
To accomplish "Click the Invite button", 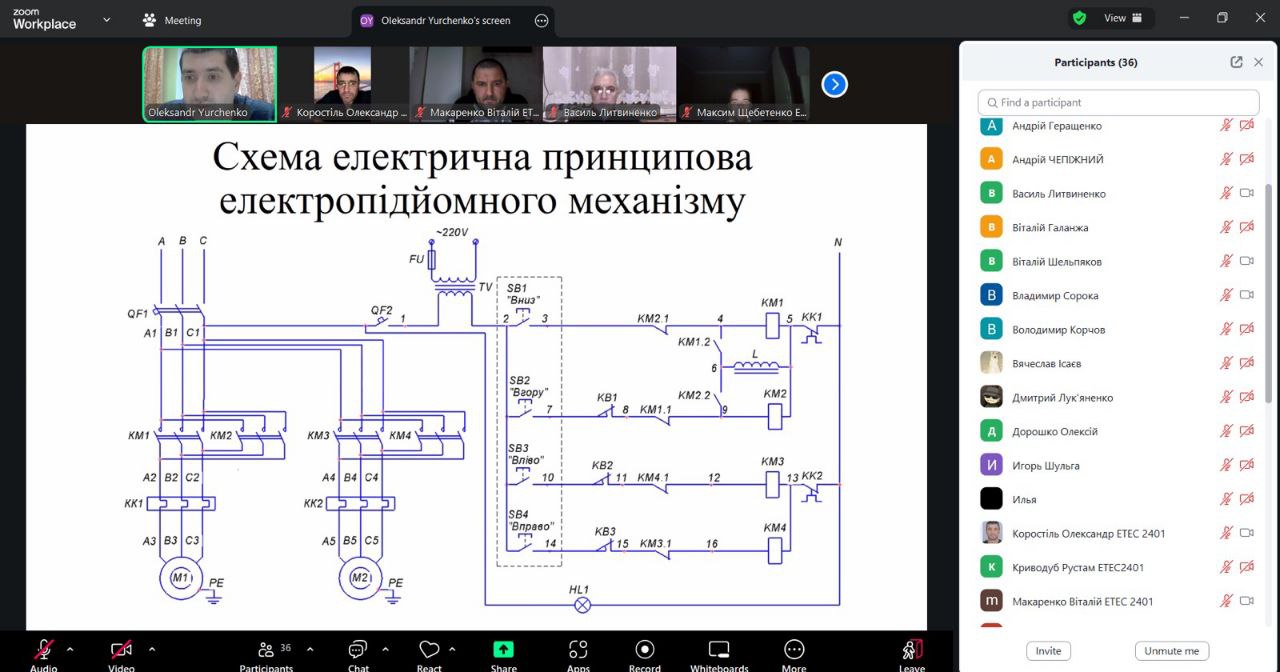I will [x=1048, y=651].
